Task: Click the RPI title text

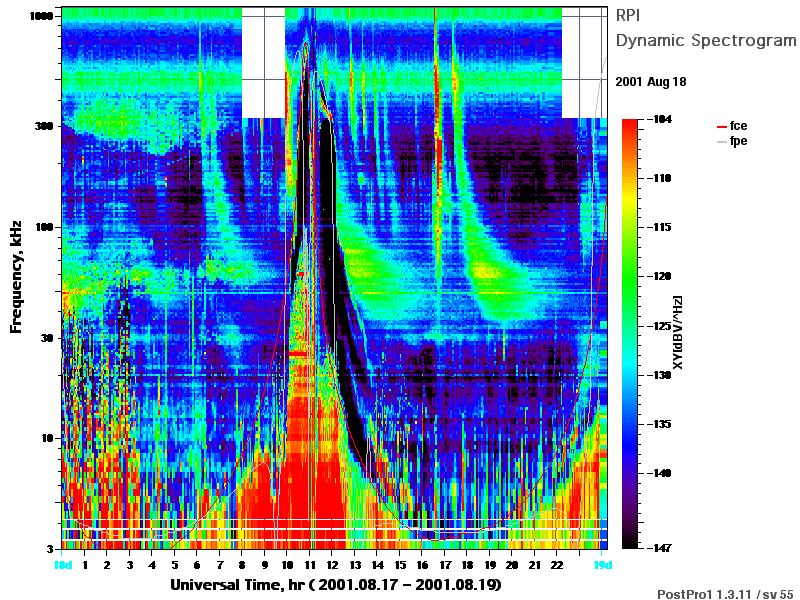Action: pos(628,15)
